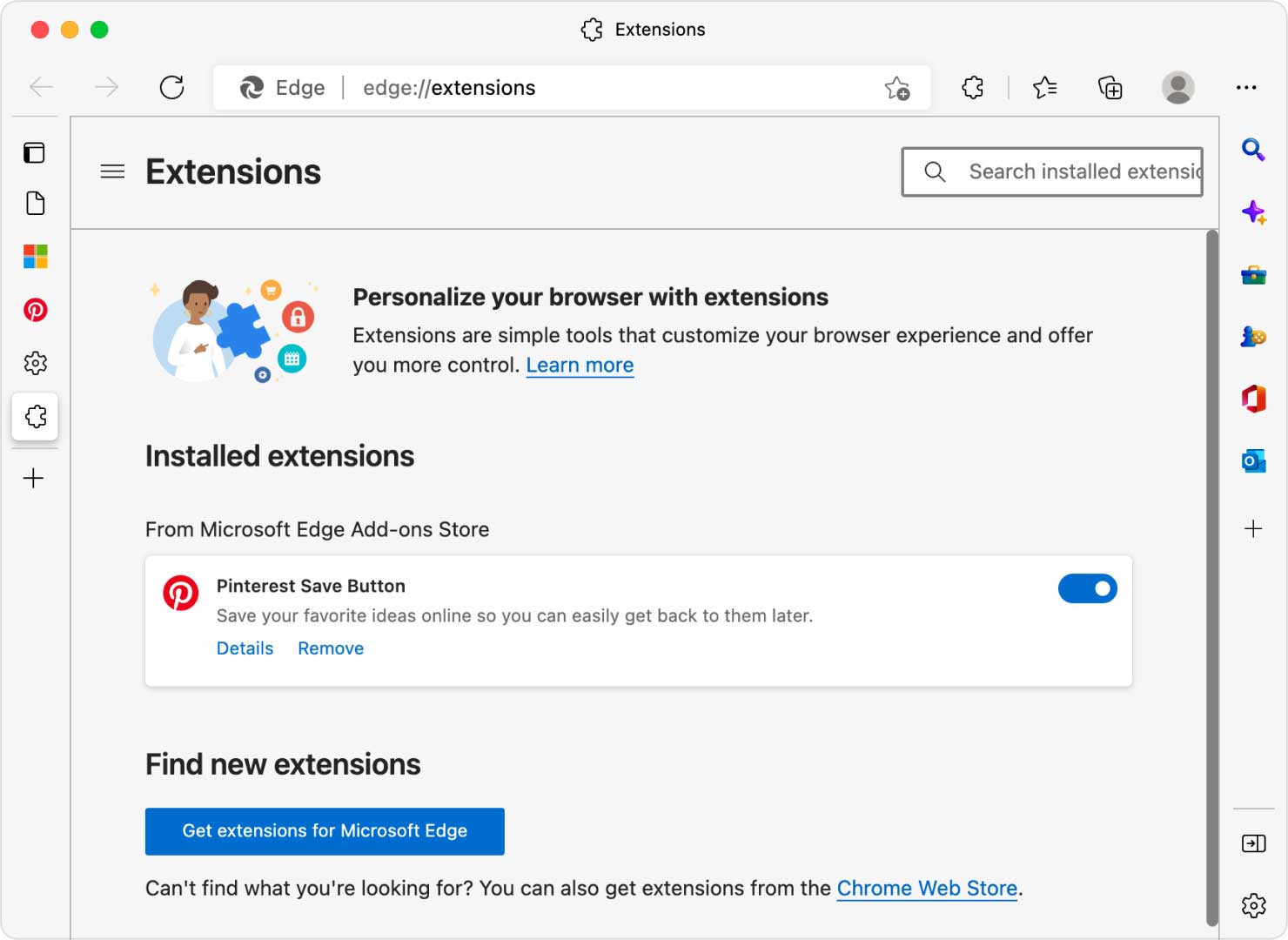Select From Microsoft Edge Add-ons Store text
1288x940 pixels.
[317, 529]
